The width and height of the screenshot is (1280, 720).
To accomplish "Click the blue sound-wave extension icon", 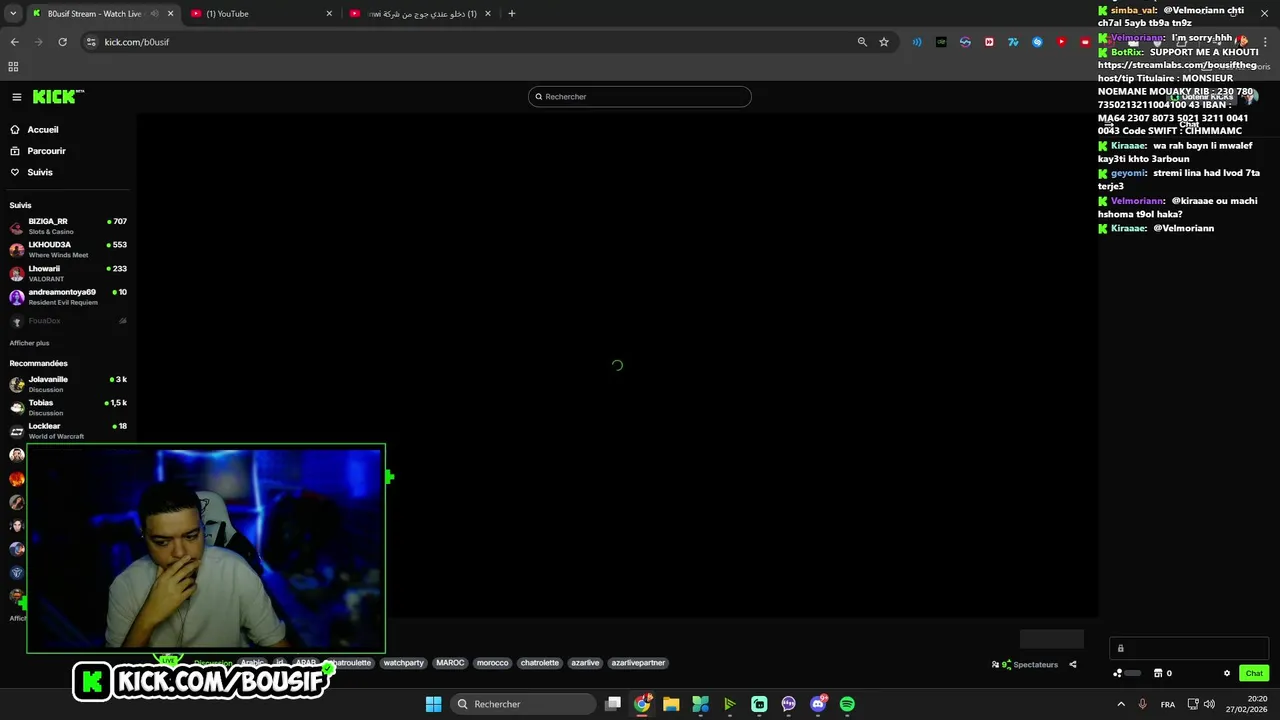I will coord(917,42).
